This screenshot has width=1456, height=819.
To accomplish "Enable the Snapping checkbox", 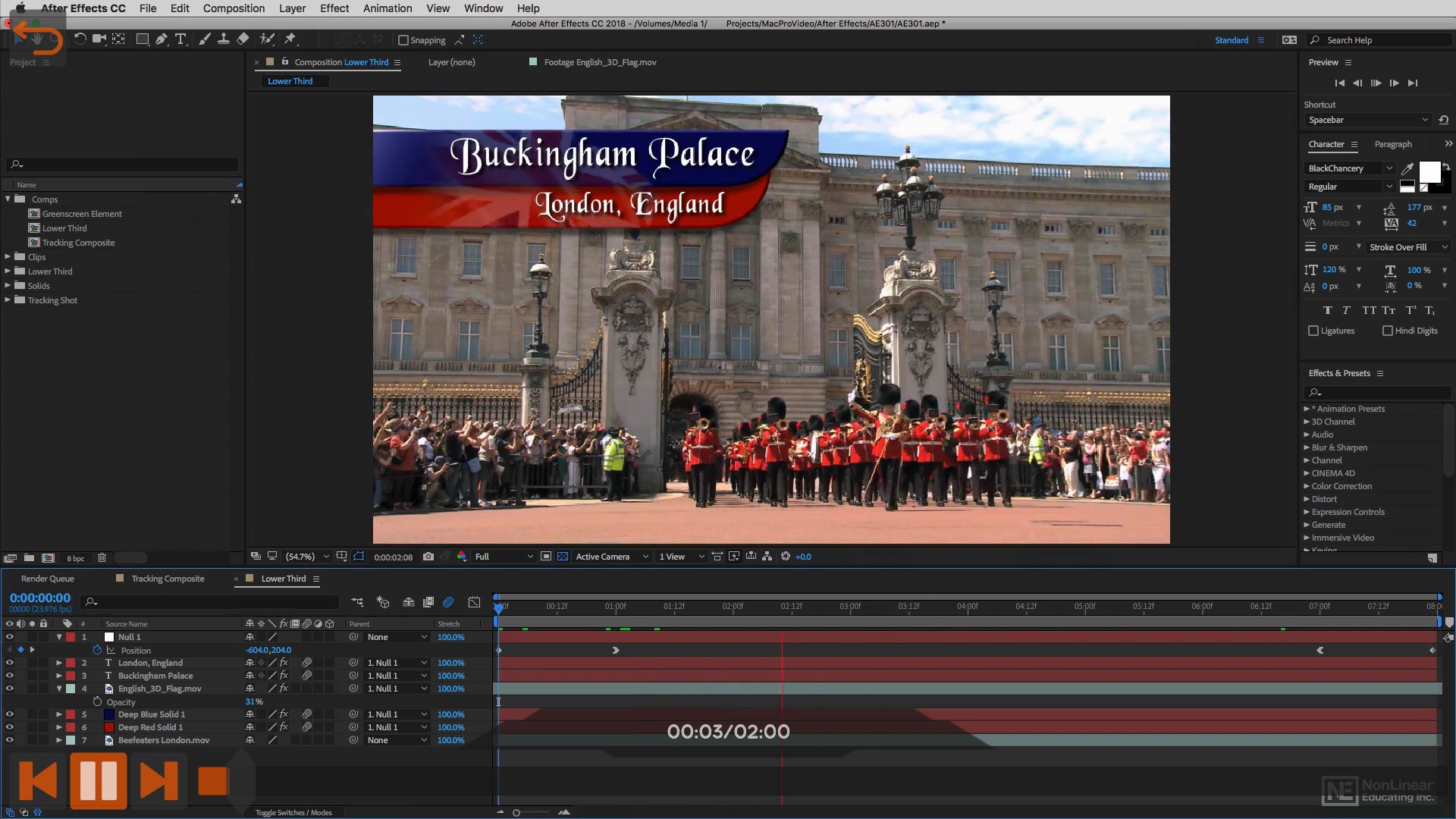I will point(403,40).
